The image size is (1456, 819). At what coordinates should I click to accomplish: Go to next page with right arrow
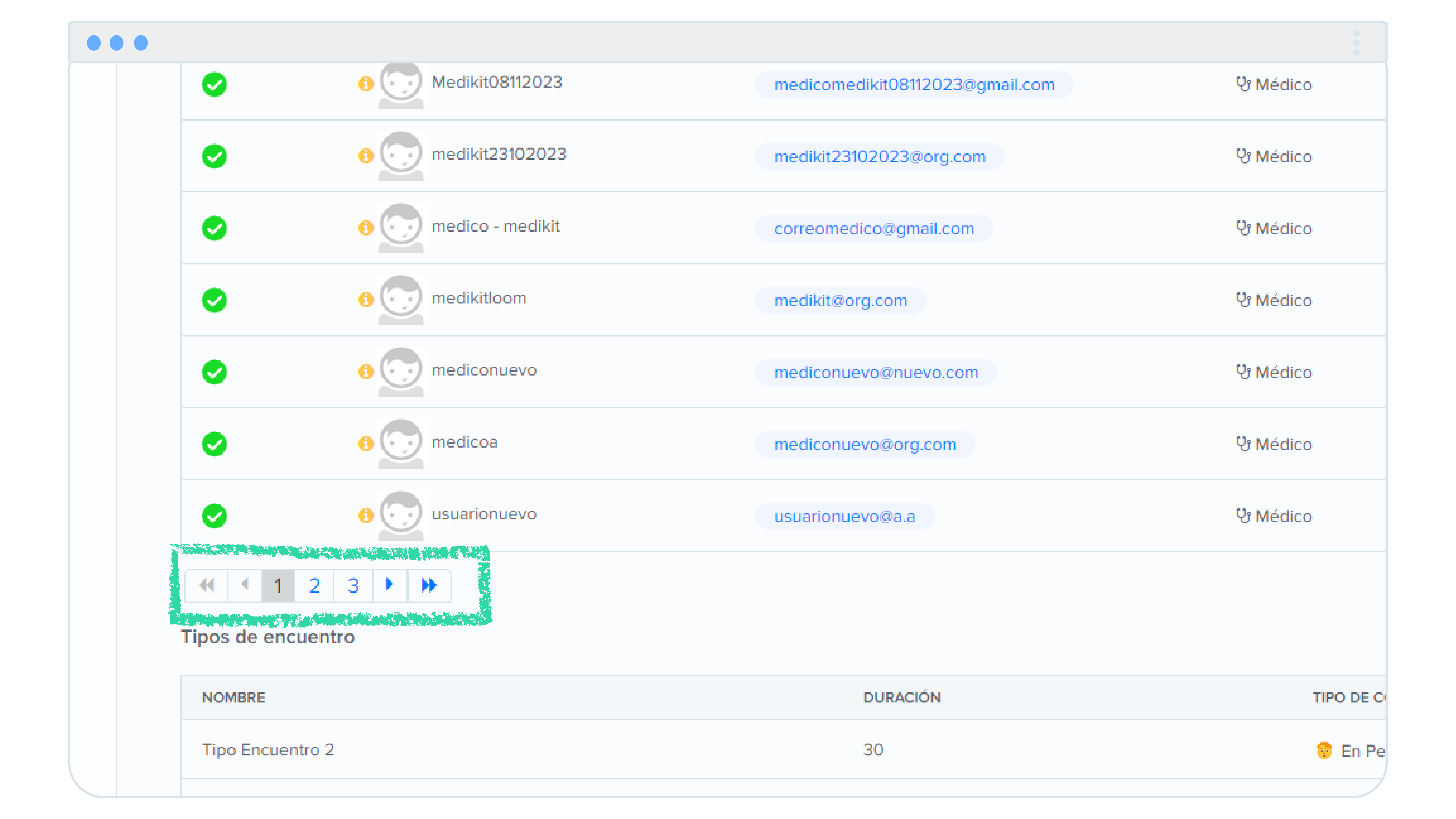click(389, 585)
